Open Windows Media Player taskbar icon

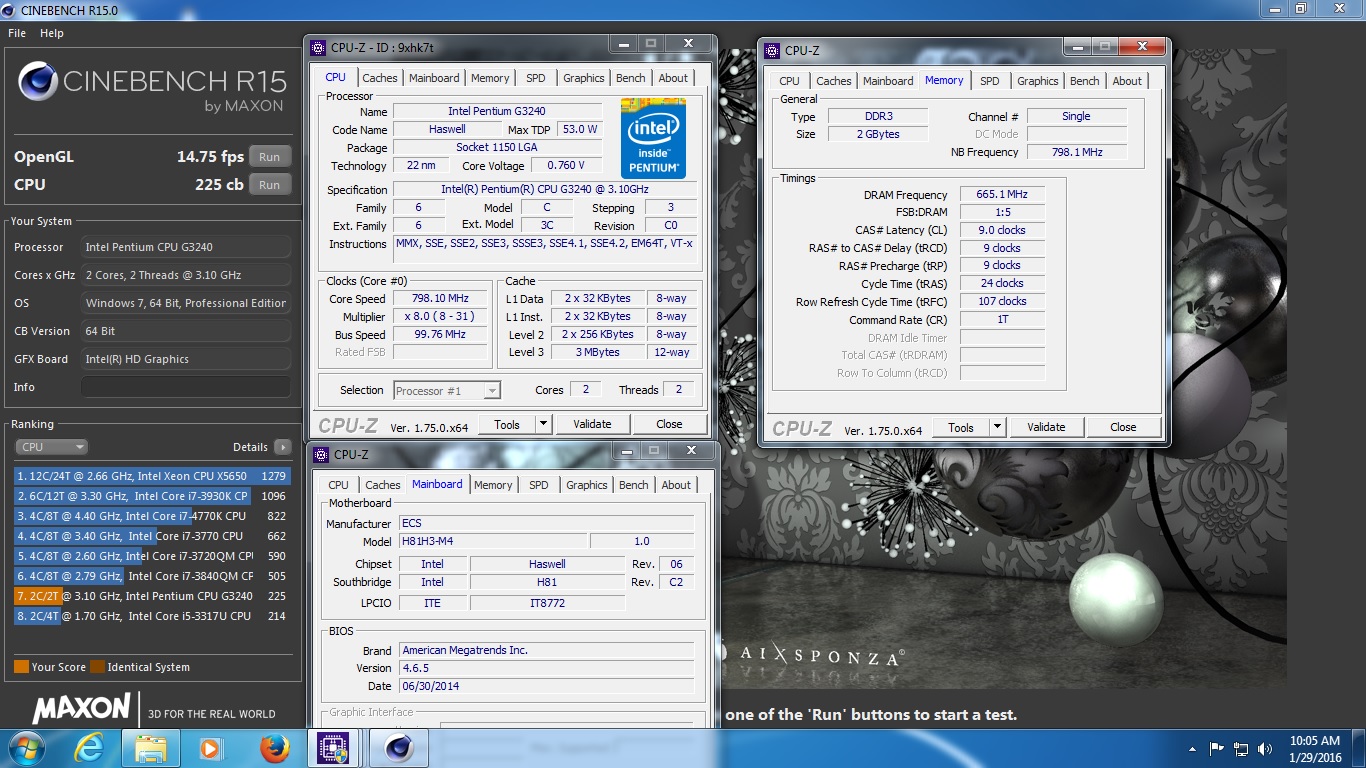tap(210, 748)
